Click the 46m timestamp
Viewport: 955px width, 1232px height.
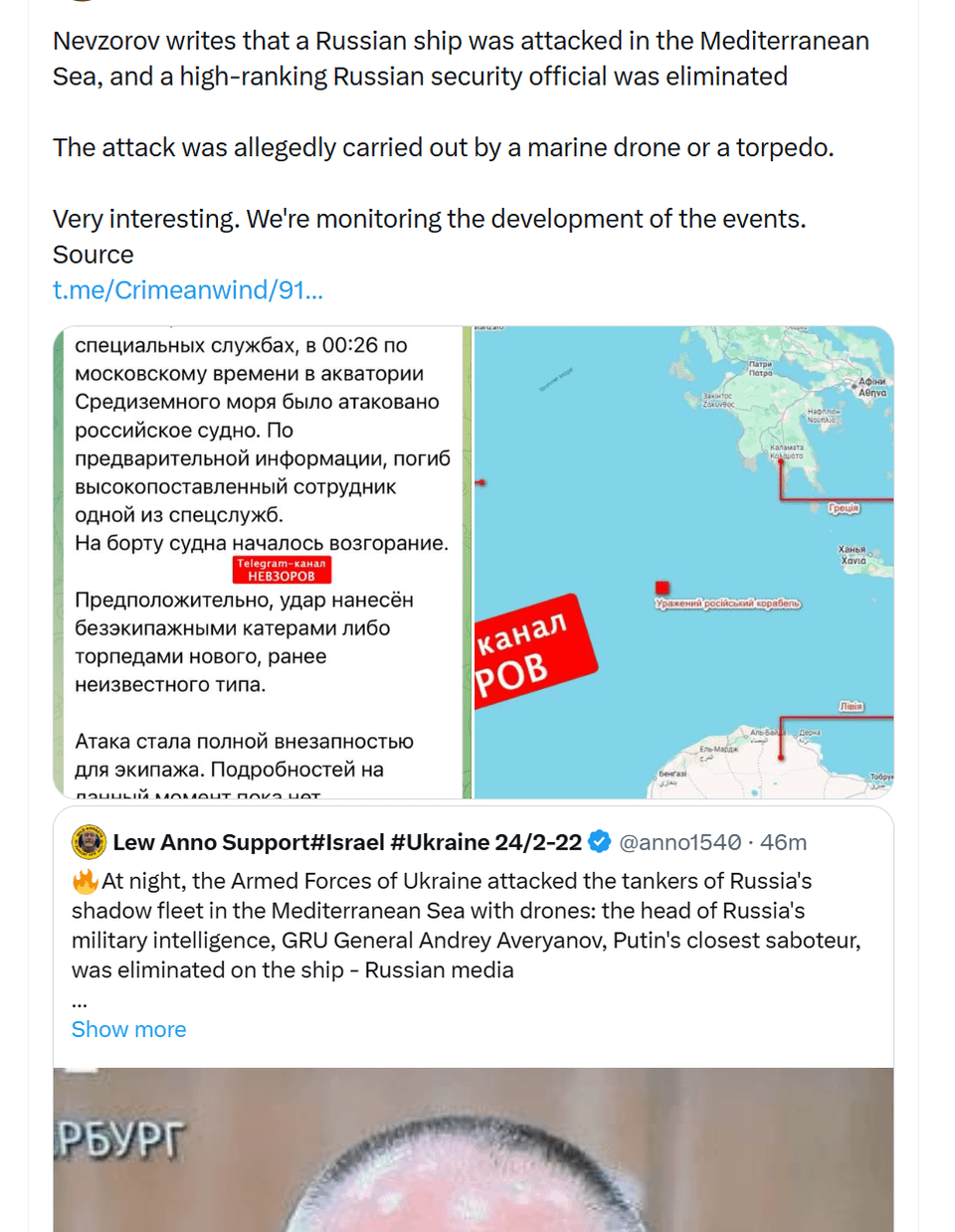coord(784,843)
